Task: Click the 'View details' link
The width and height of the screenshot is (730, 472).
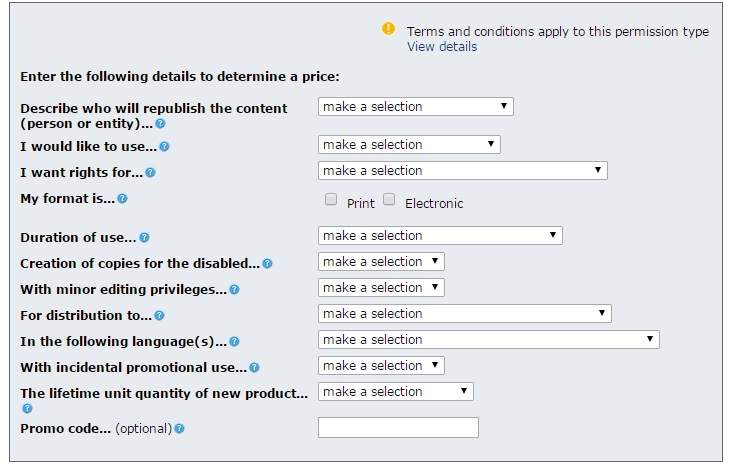Action: (441, 47)
